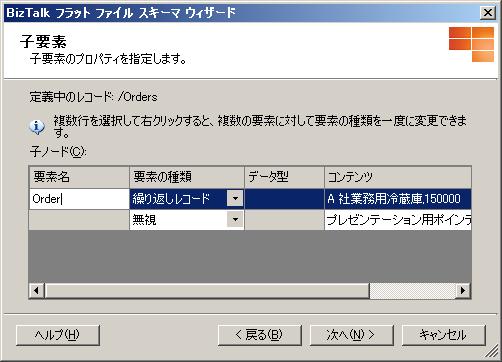502x362 pixels.
Task: Go back with 戻る(B) button
Action: [x=259, y=335]
